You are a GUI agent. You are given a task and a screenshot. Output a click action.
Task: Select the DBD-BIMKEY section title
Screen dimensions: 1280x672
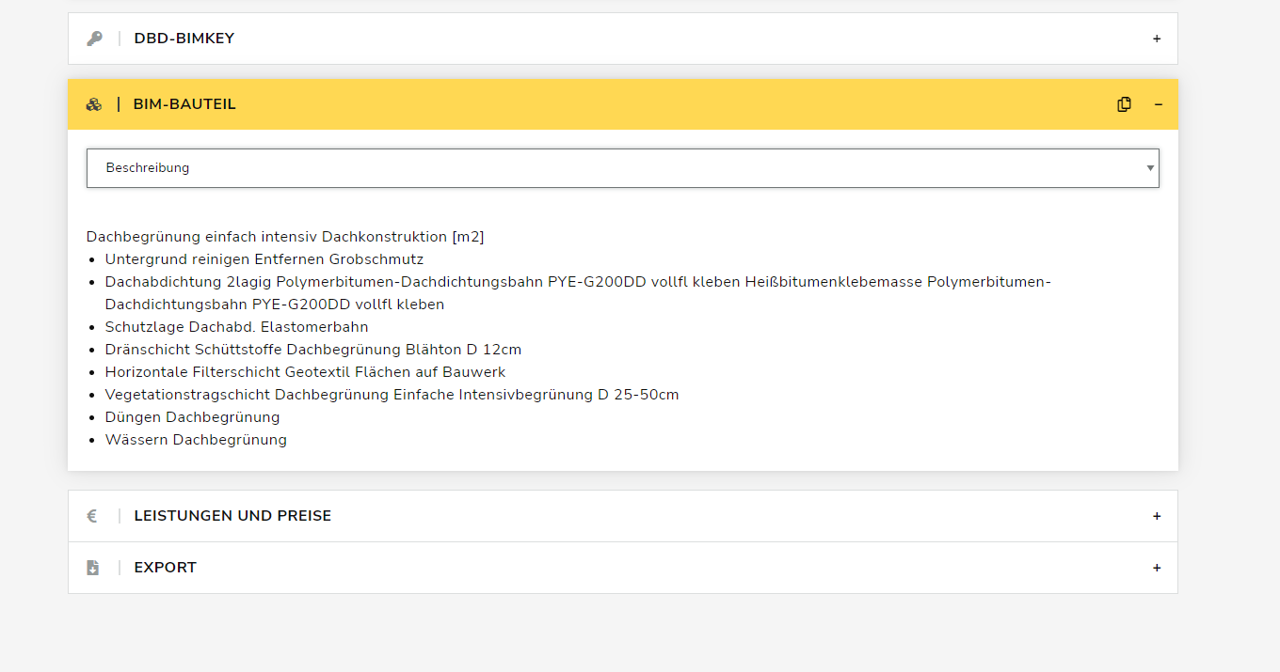(x=184, y=39)
